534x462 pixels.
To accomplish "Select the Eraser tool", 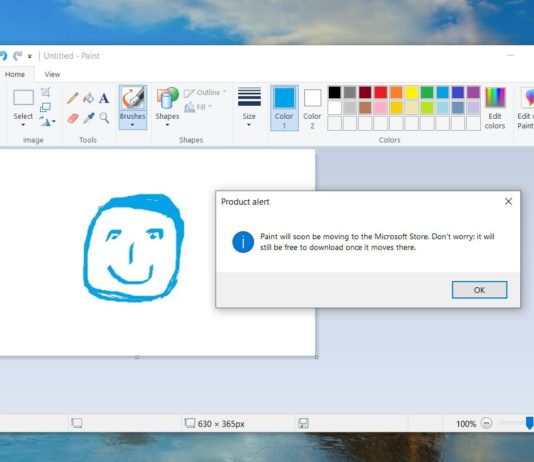I will (x=73, y=118).
